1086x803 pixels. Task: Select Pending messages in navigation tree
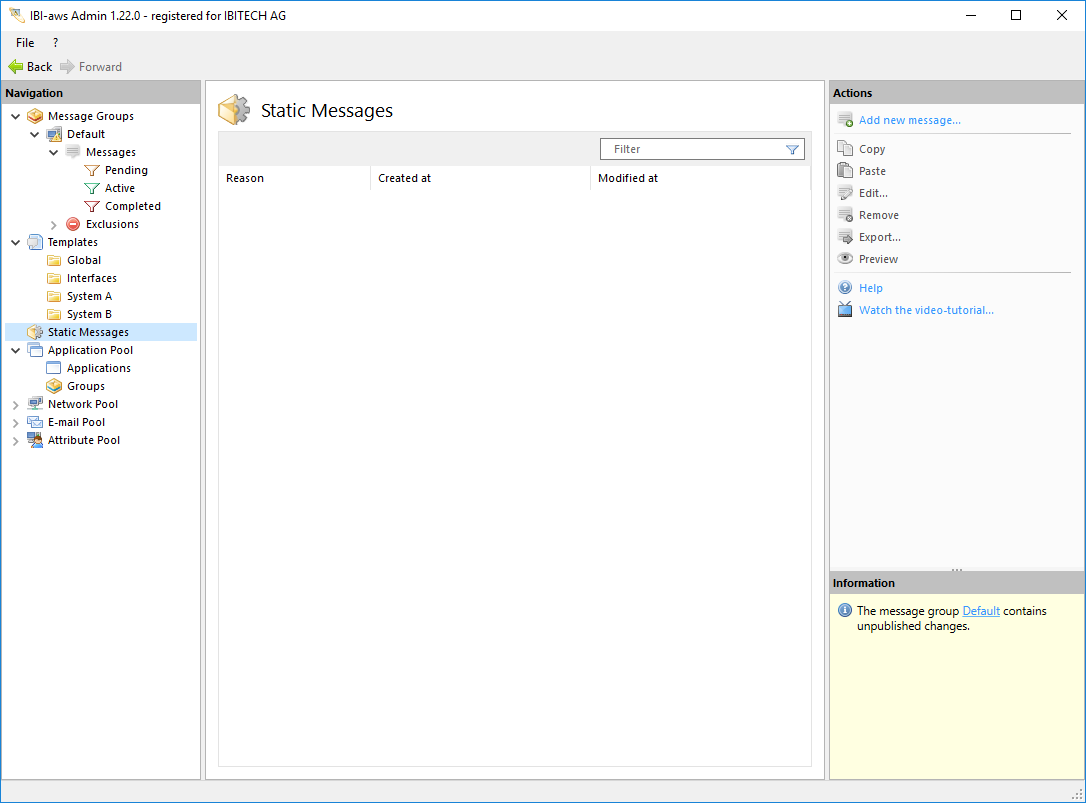pyautogui.click(x=126, y=170)
